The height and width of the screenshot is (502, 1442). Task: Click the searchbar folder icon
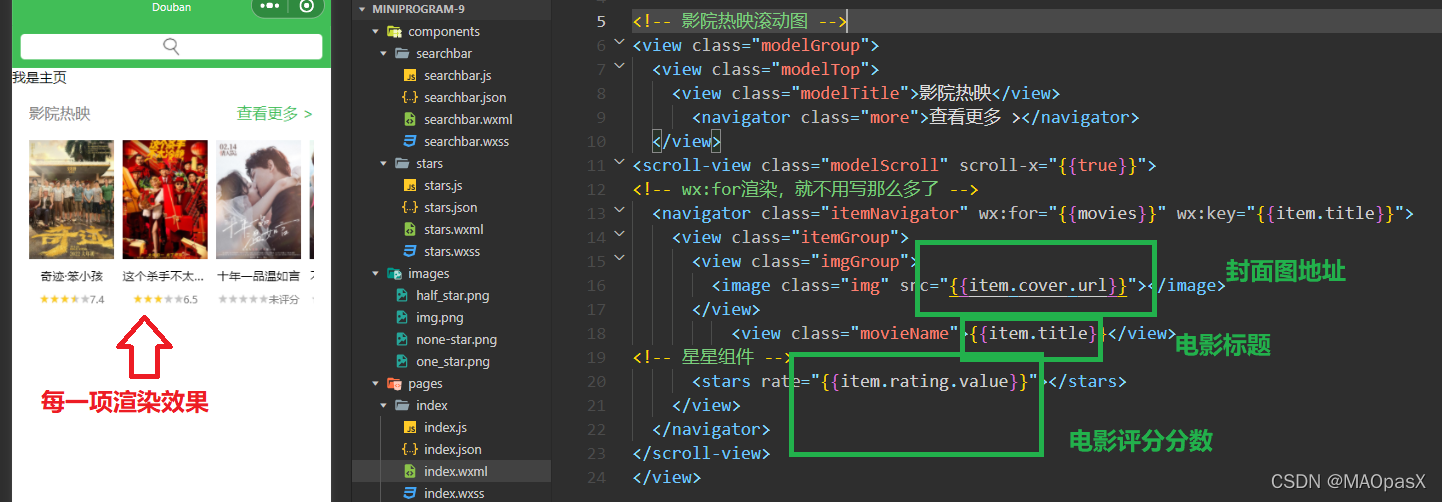[x=402, y=53]
